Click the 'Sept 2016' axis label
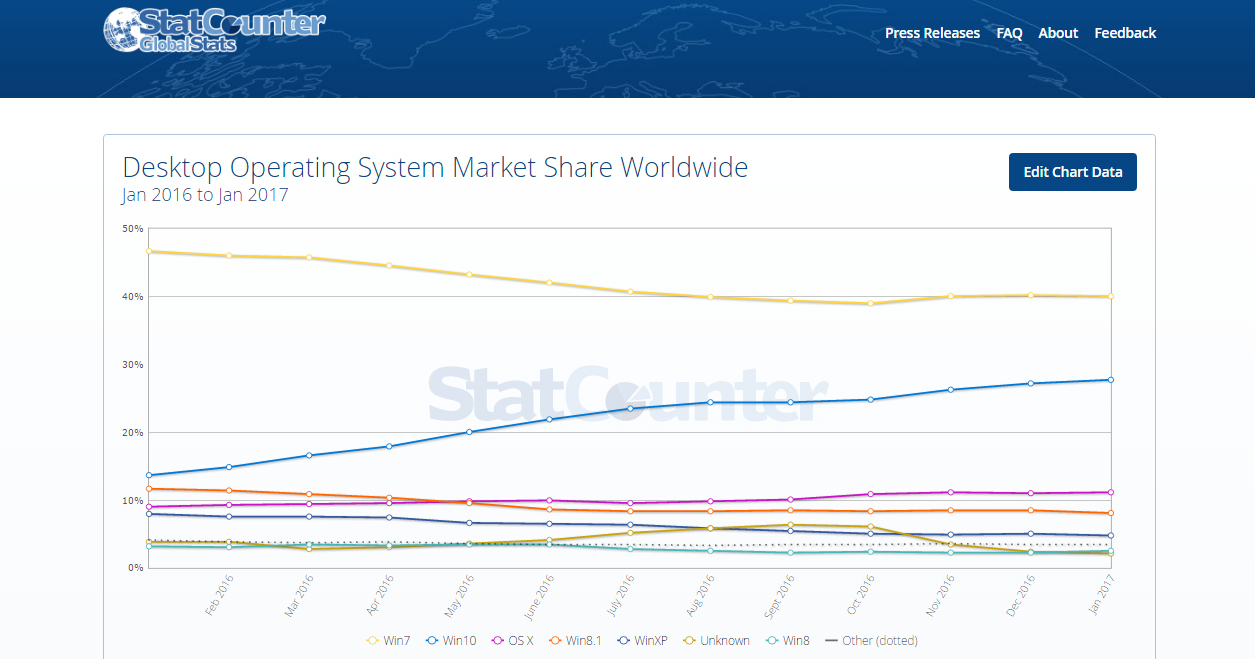 [x=779, y=596]
